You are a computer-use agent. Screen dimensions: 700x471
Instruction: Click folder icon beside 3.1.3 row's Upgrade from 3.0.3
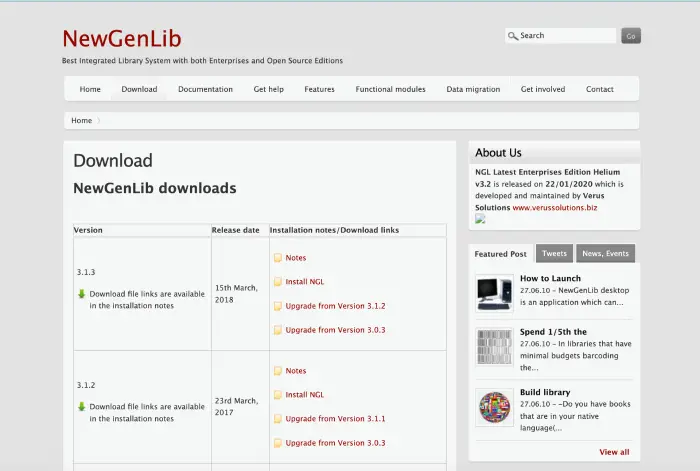278,330
